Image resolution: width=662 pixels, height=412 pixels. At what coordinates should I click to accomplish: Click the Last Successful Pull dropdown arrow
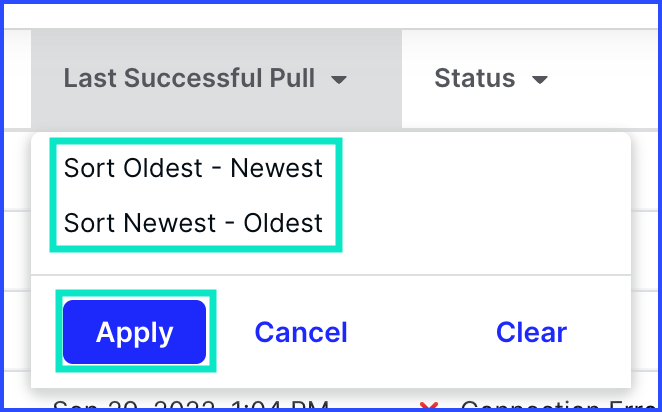coord(339,79)
